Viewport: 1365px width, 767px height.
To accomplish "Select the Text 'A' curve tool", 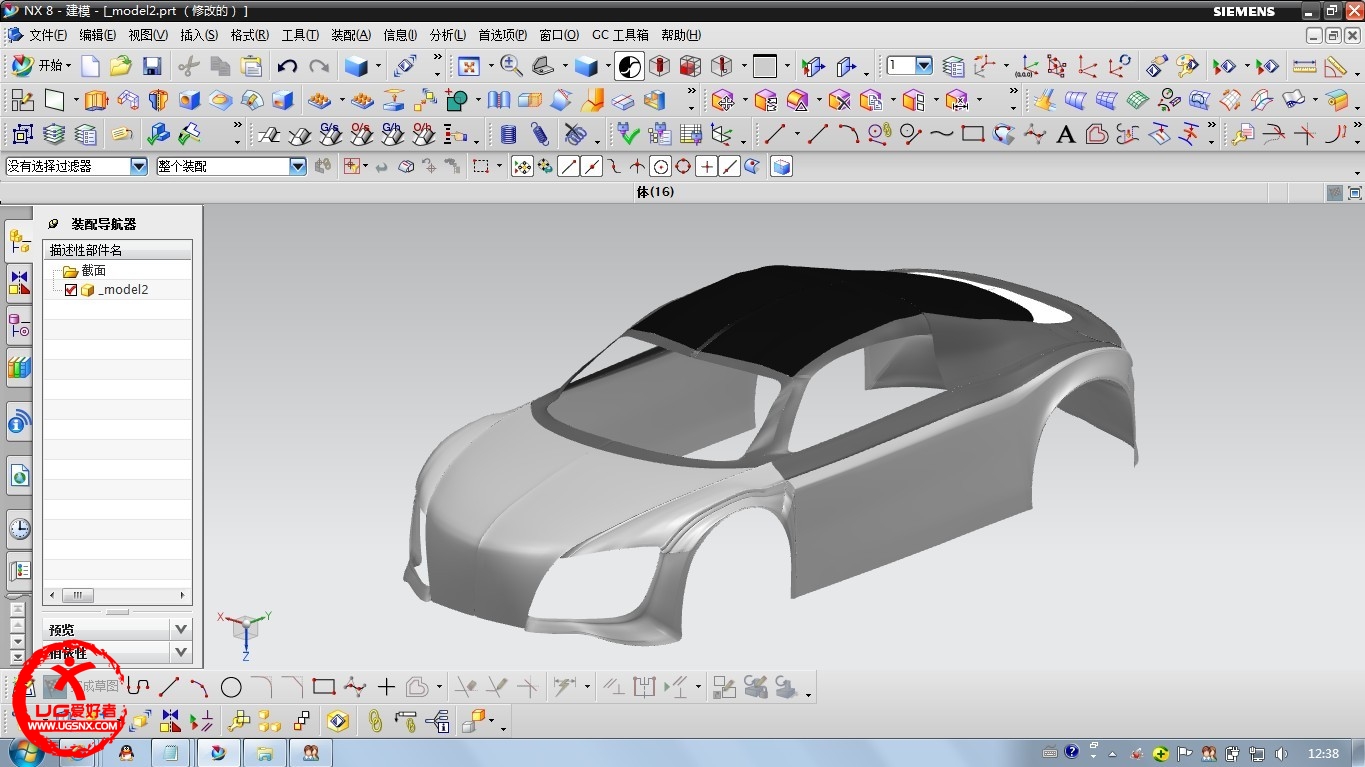I will (x=1065, y=134).
